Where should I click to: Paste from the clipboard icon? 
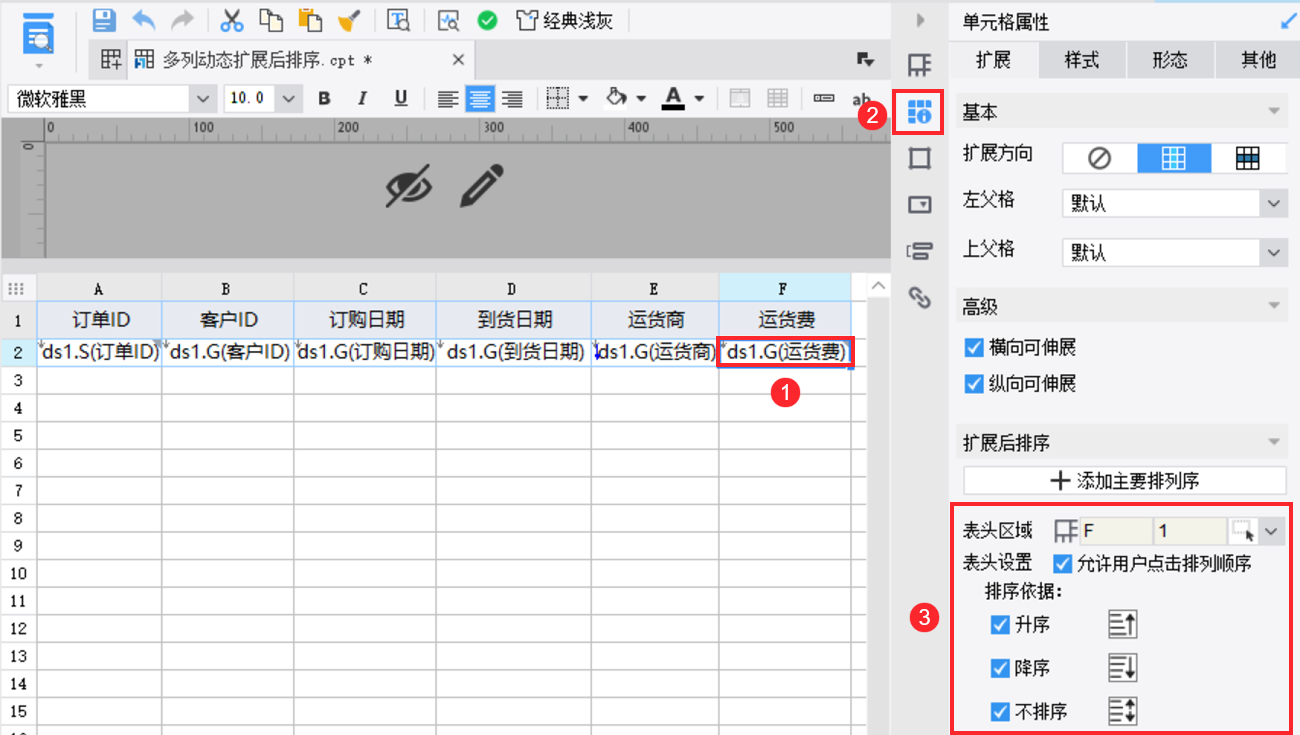click(x=310, y=20)
